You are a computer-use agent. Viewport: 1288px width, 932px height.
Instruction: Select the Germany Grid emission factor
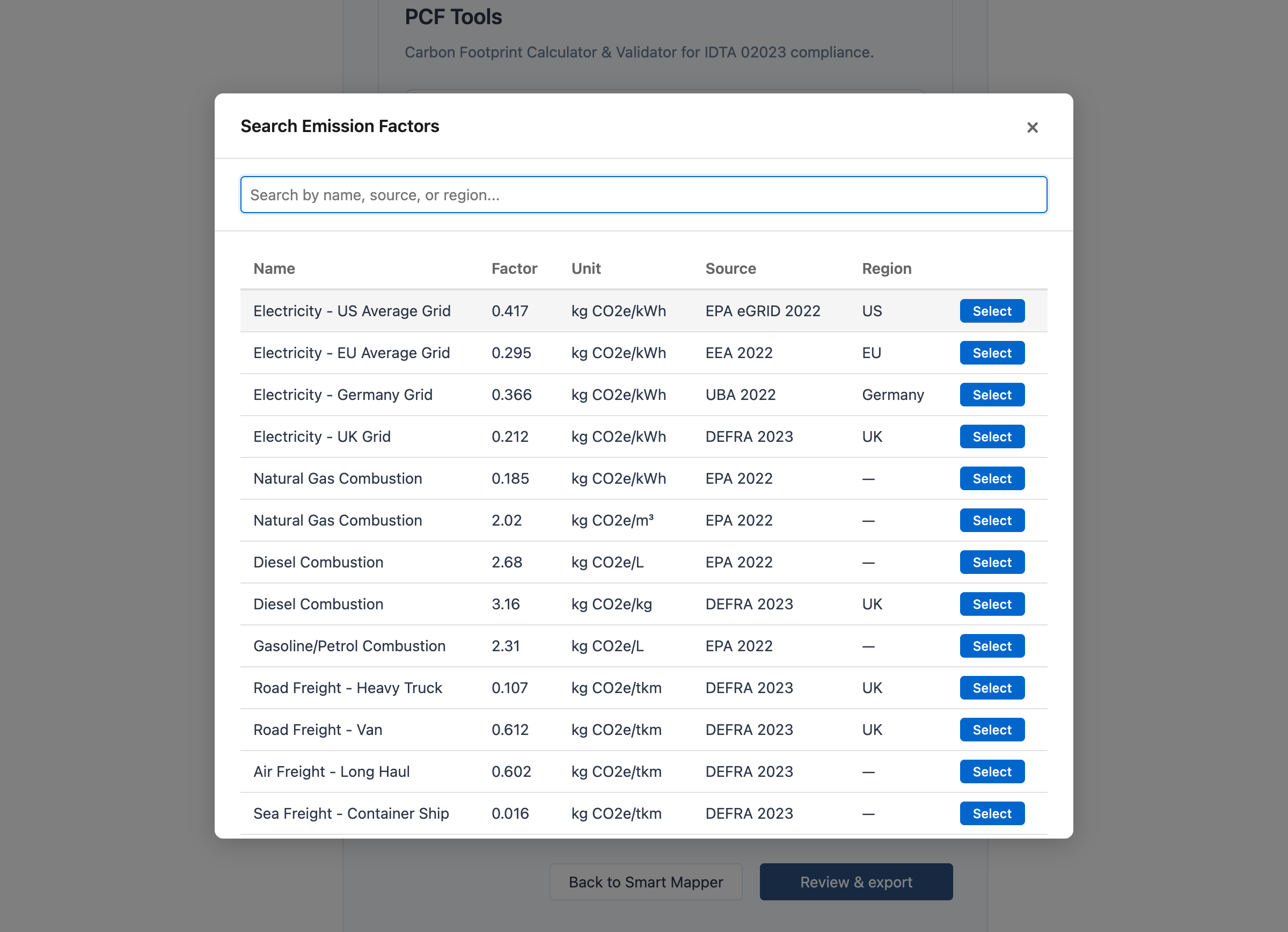click(991, 395)
